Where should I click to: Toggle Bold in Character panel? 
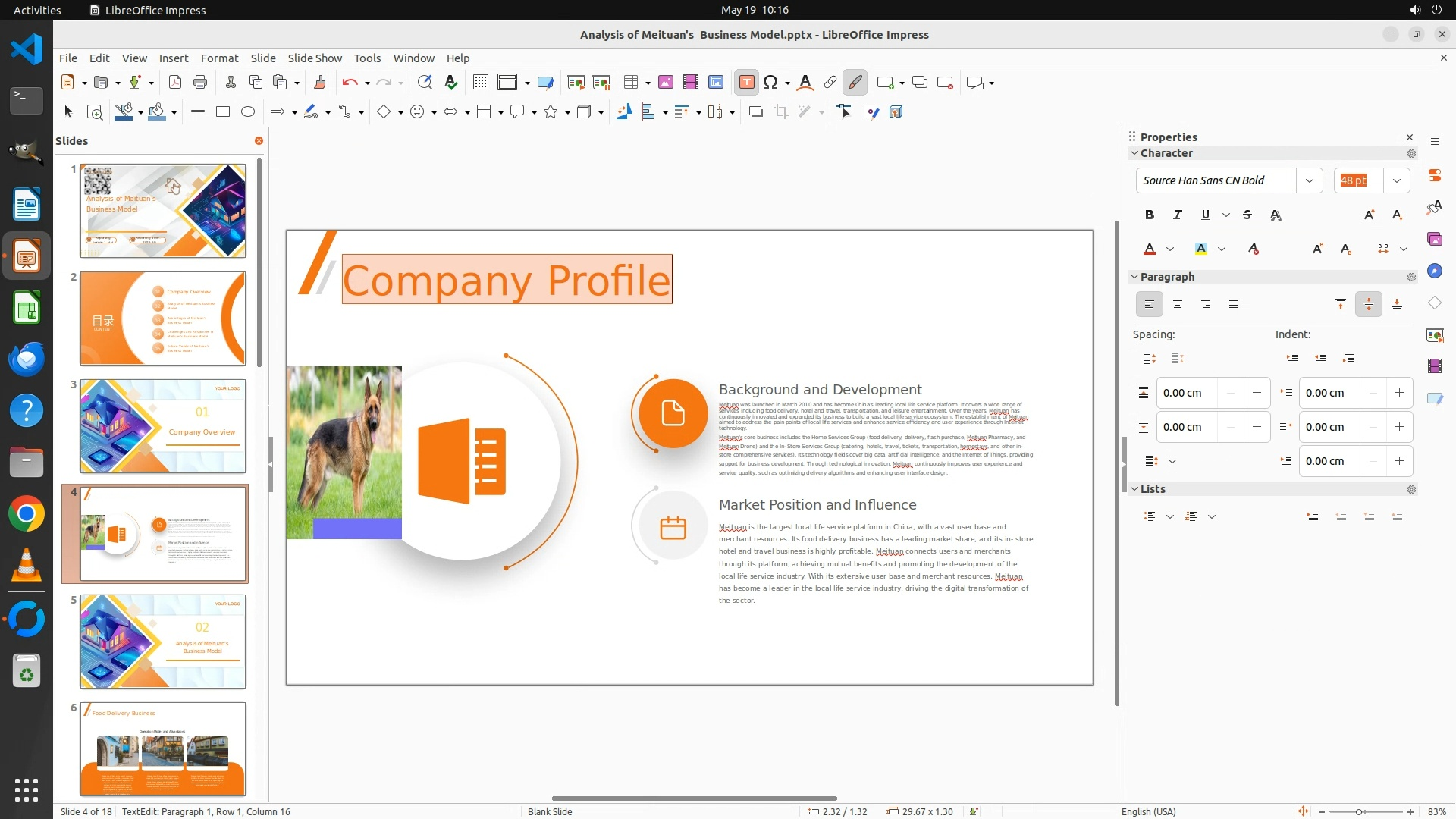tap(1150, 215)
